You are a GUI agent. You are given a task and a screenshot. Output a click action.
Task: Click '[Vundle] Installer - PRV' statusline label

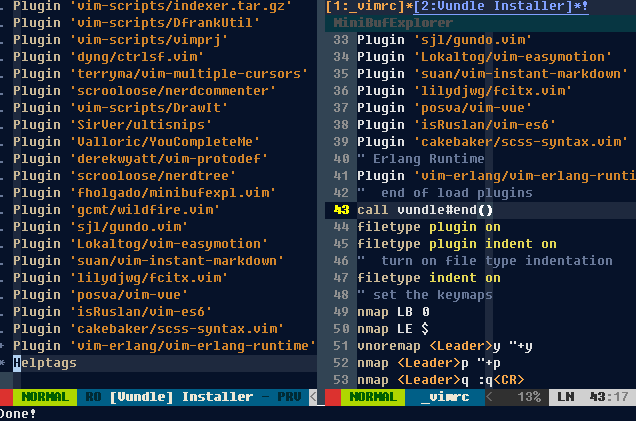[x=205, y=397]
